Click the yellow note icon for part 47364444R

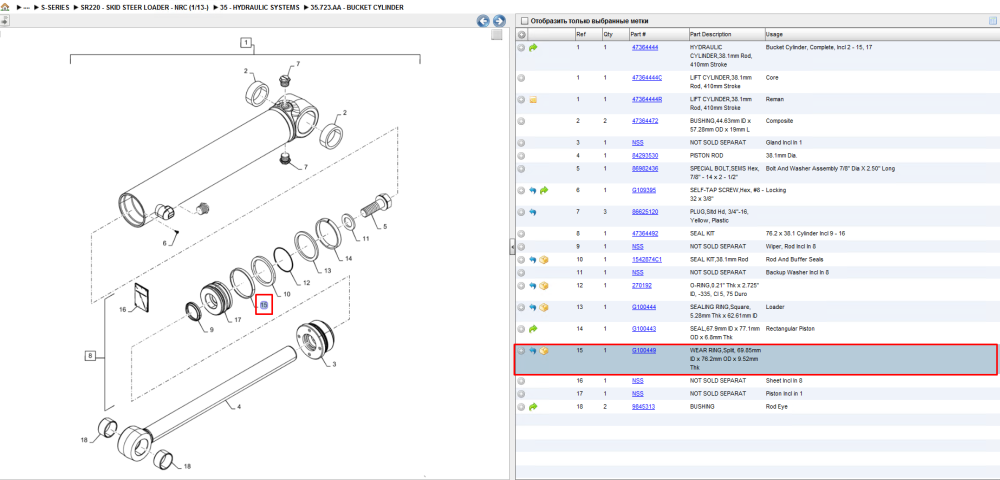coord(533,100)
